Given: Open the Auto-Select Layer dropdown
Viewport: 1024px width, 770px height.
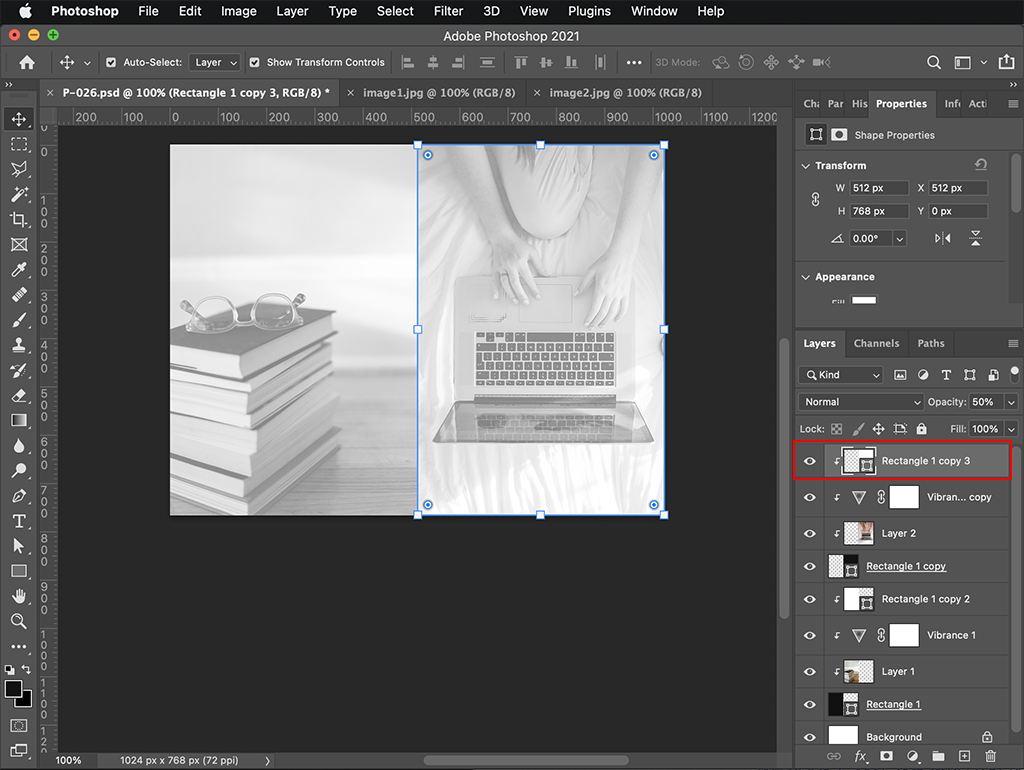Looking at the screenshot, I should point(216,63).
